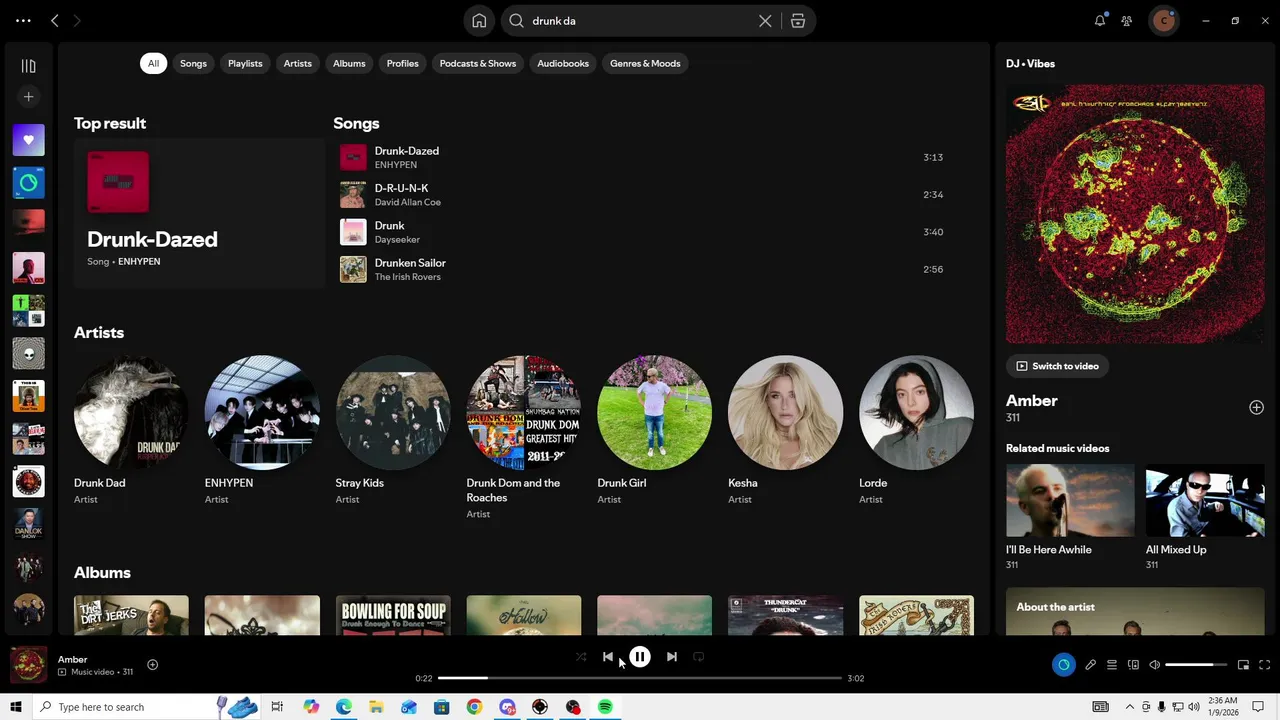Image resolution: width=1280 pixels, height=720 pixels.
Task: Open the 311 artist link in player bar
Action: click(127, 672)
